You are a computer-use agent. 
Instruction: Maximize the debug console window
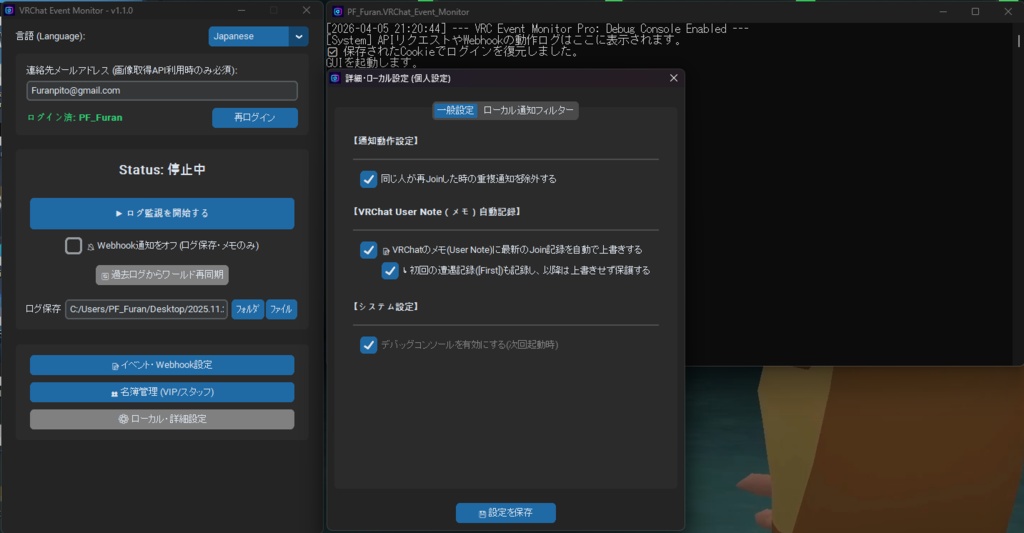[976, 12]
